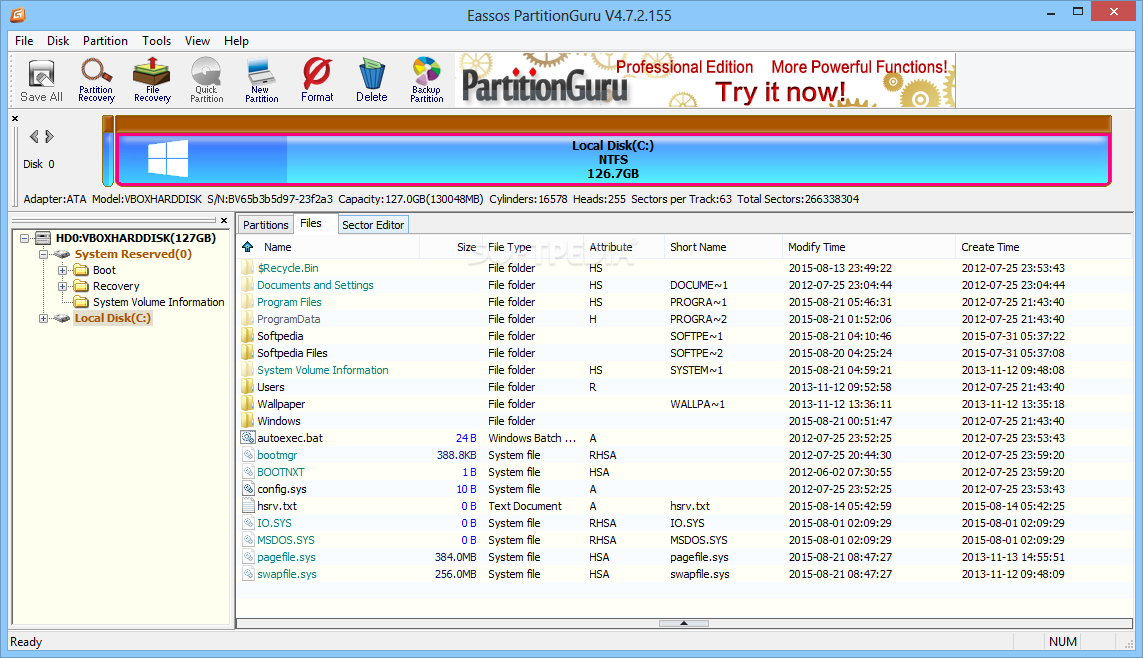The image size is (1143, 658).
Task: Open the Partition Recovery tool
Action: (96, 81)
